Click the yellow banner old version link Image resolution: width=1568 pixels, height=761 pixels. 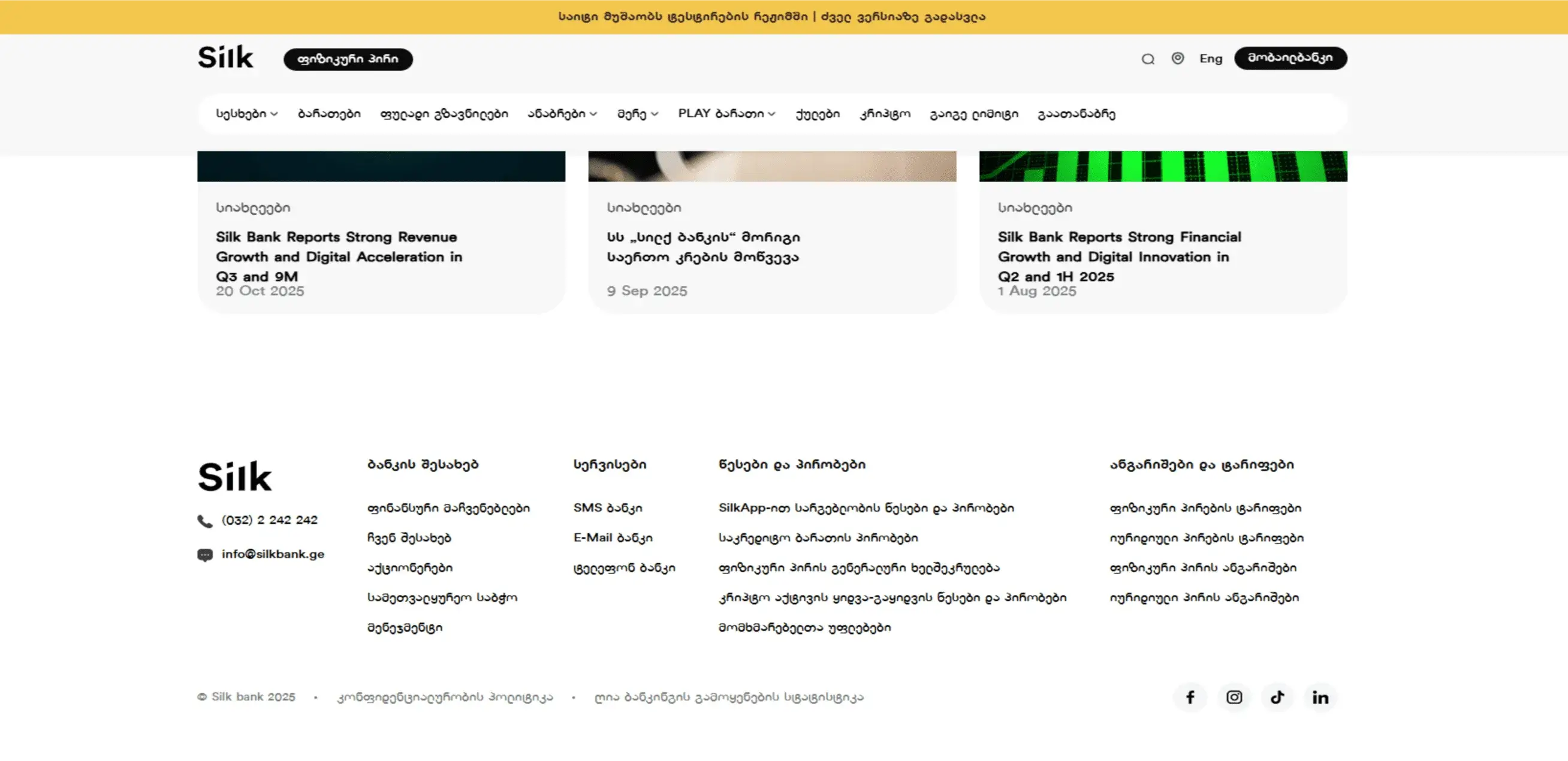pos(903,16)
